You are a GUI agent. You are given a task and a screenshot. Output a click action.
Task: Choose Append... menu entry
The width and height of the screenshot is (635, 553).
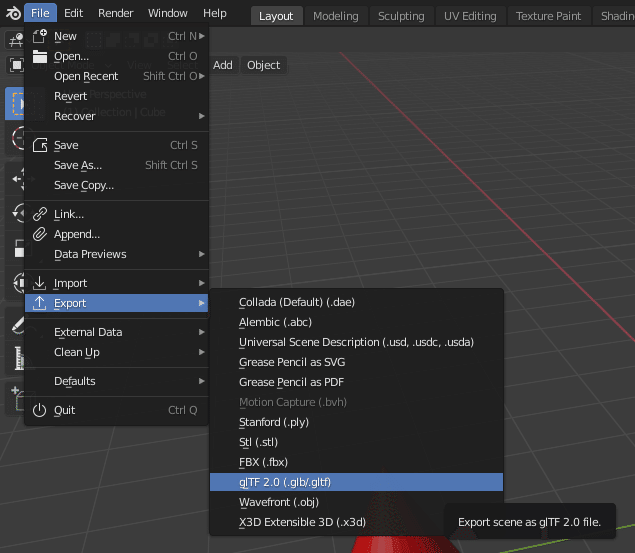pos(117,234)
